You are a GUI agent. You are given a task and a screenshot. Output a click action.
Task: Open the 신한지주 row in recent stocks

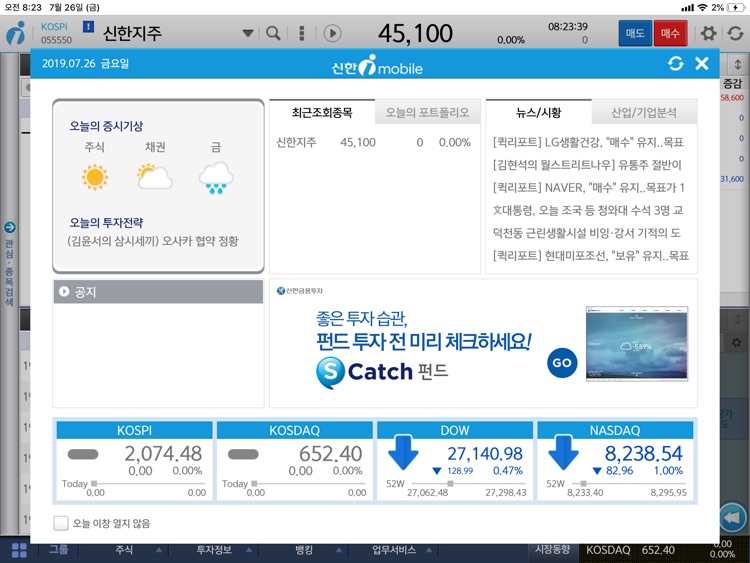coord(374,142)
